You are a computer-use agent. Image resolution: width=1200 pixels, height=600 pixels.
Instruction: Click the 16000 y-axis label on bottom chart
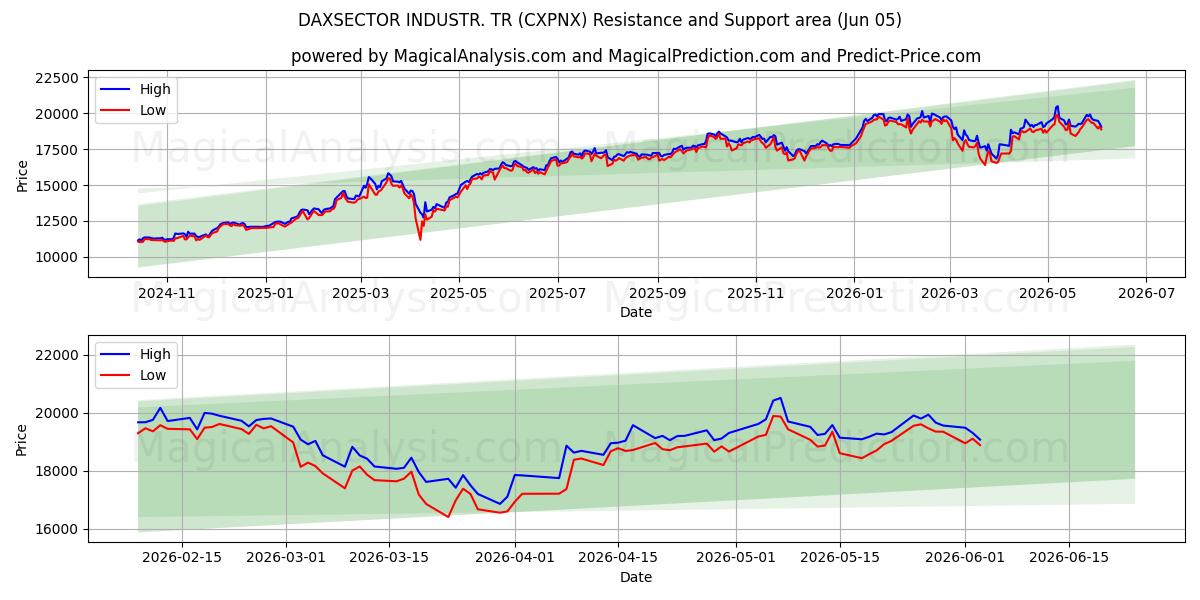coord(57,530)
